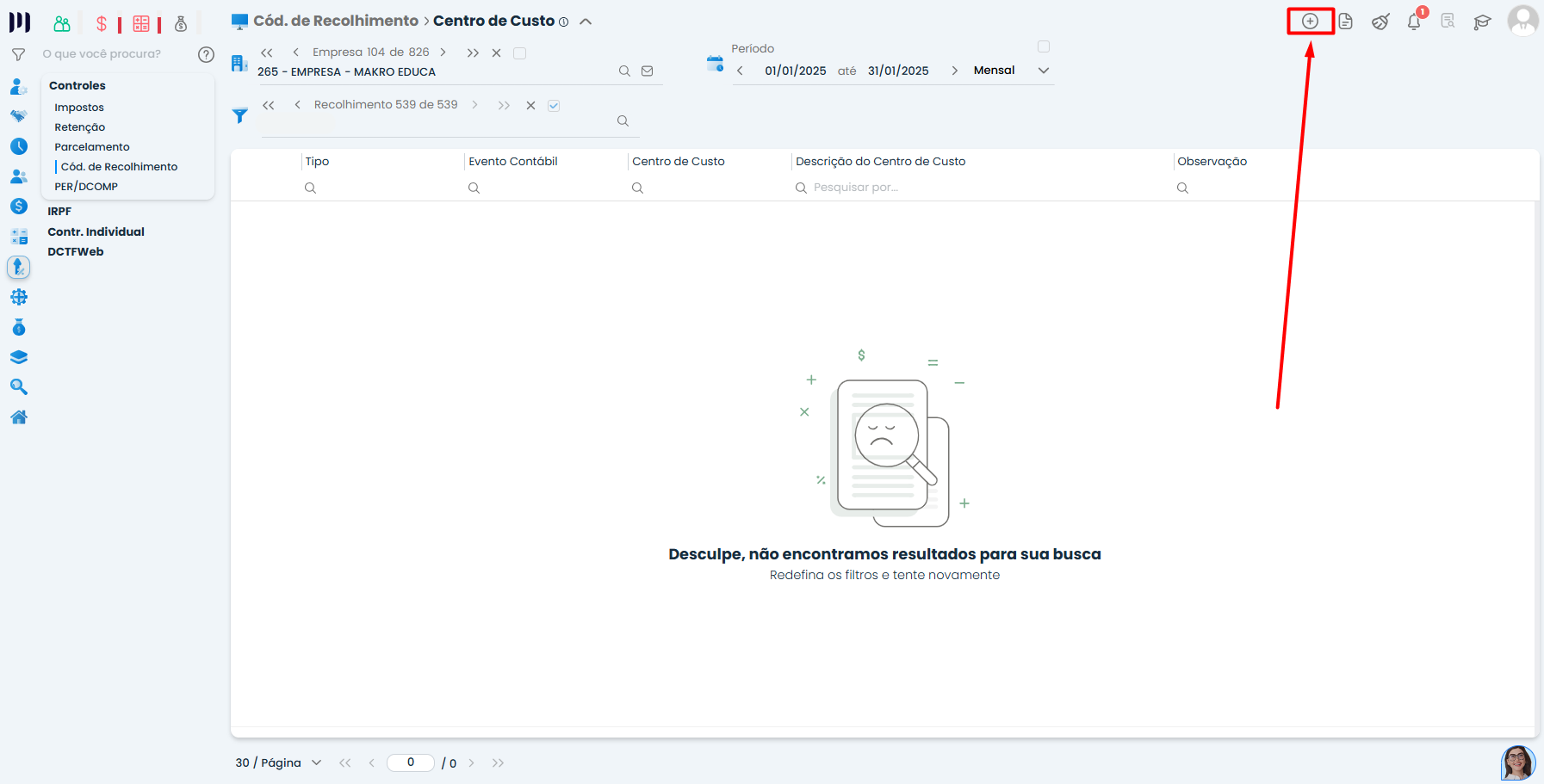Open the graduation cap training icon
The image size is (1544, 784).
[x=1482, y=22]
